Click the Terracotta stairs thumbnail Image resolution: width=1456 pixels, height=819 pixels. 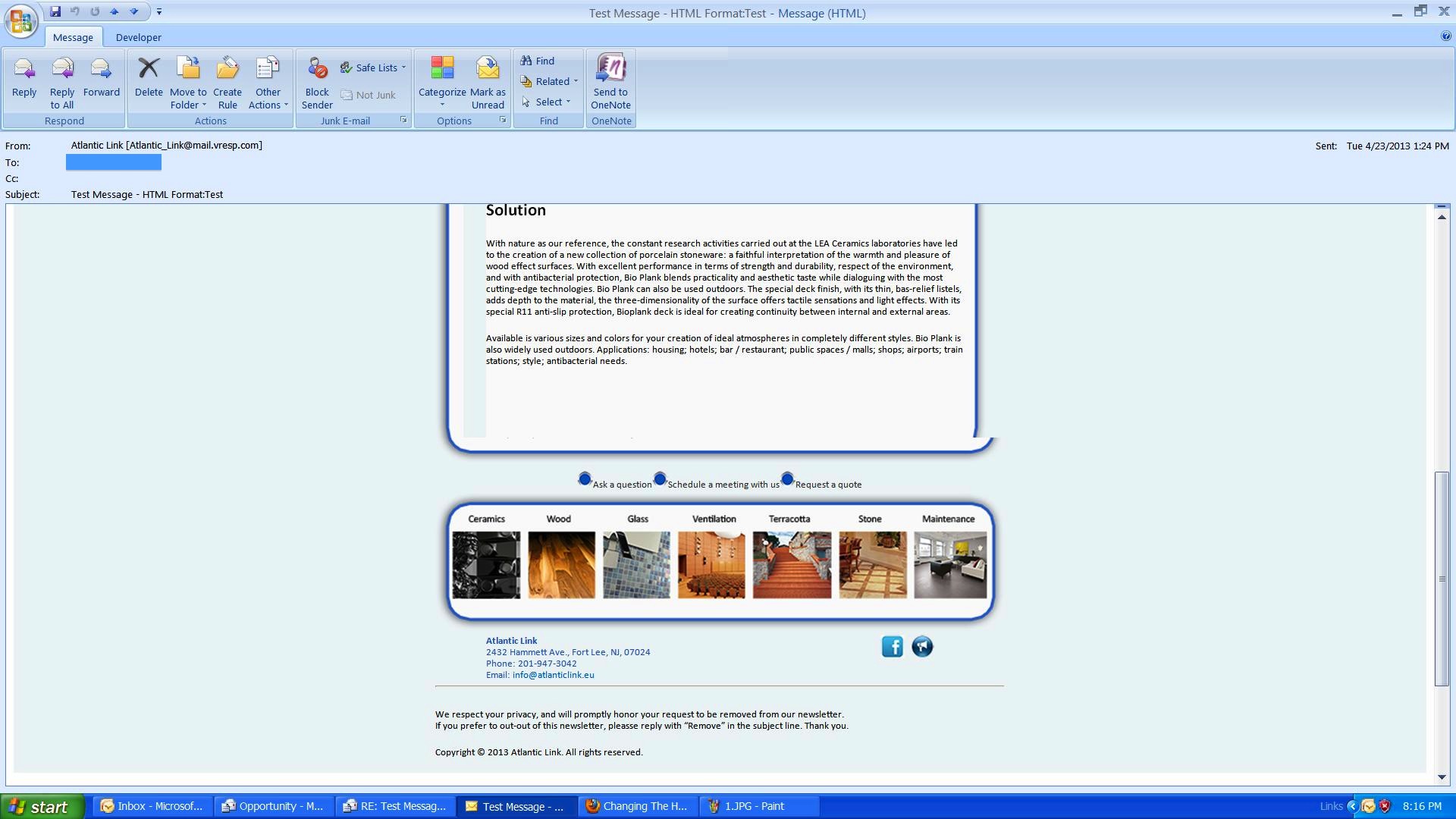(791, 565)
